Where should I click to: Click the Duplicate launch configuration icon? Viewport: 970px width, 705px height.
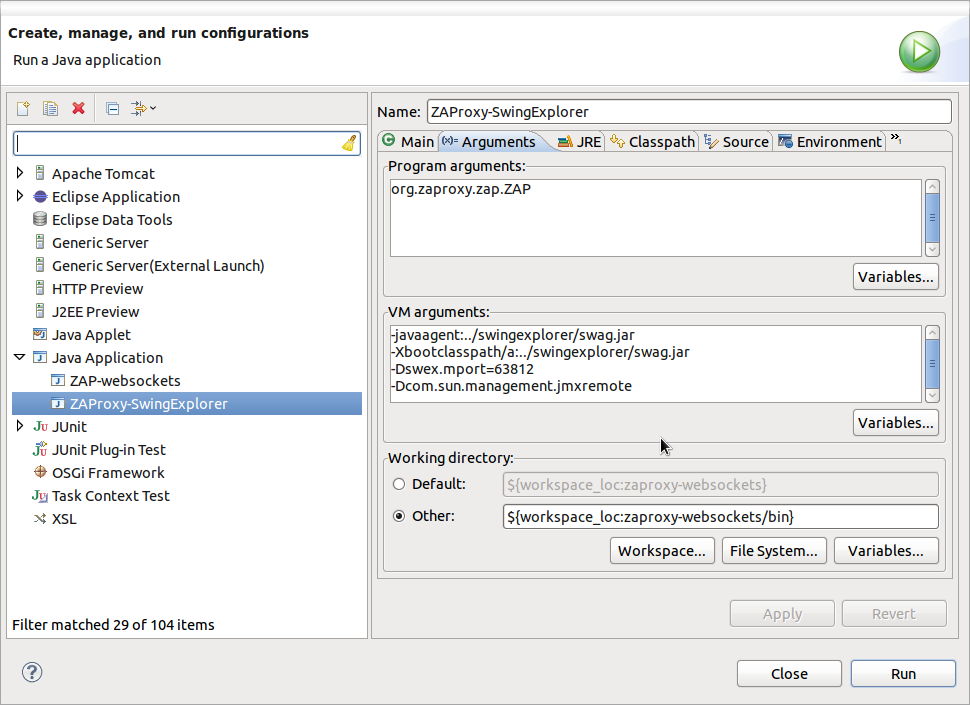51,108
